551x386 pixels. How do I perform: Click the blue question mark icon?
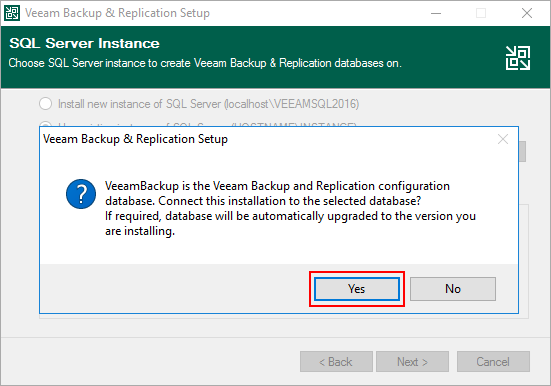point(81,194)
